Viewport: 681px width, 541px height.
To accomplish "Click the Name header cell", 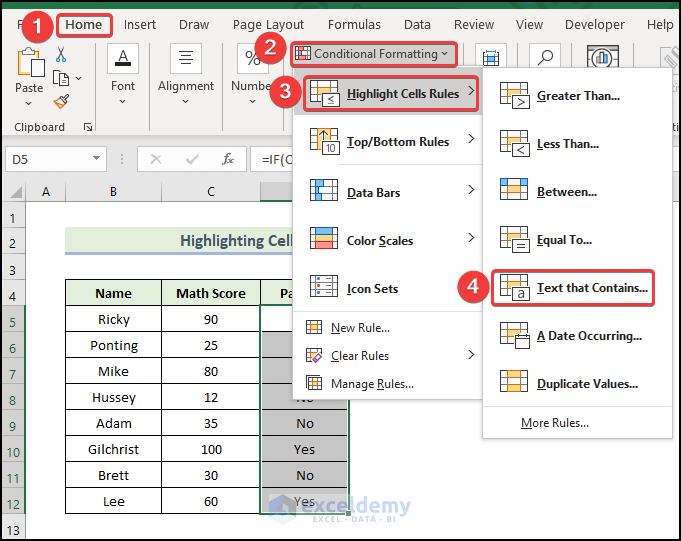I will point(113,293).
